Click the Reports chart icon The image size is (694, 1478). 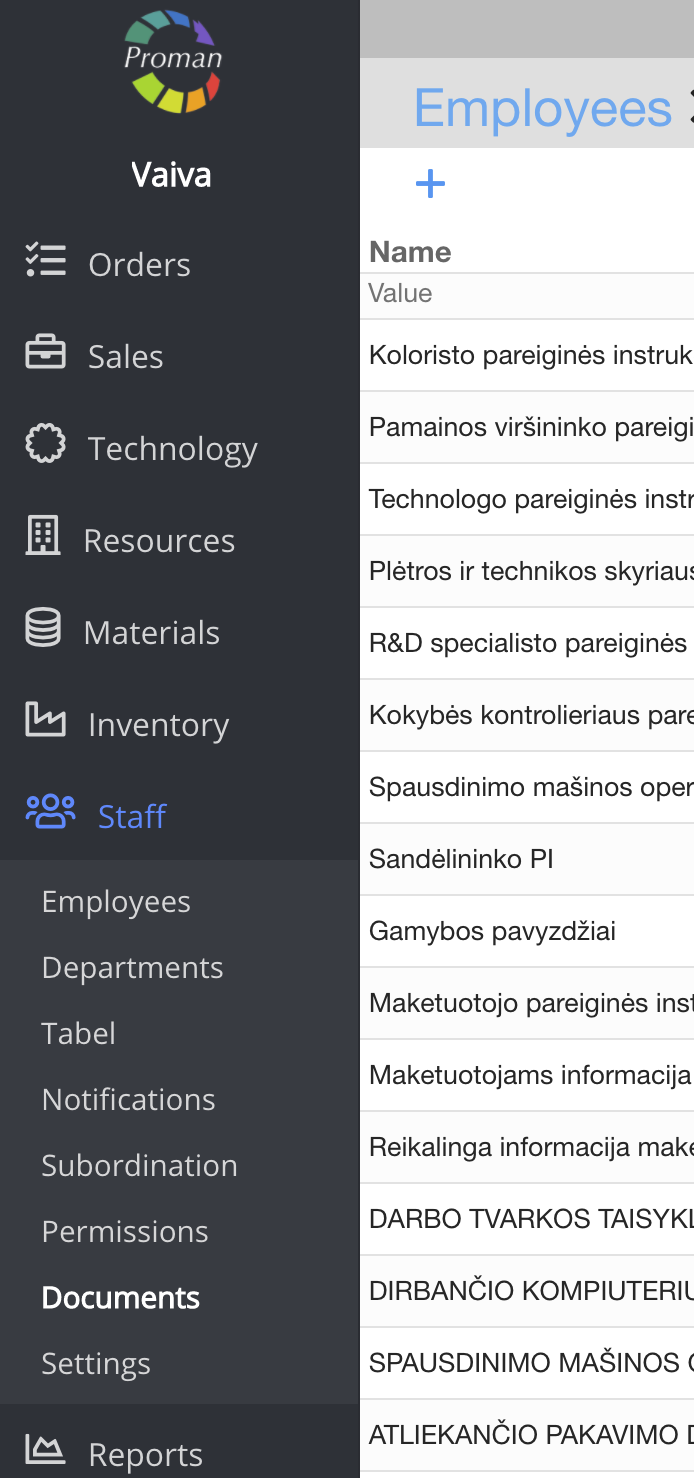(45, 1450)
